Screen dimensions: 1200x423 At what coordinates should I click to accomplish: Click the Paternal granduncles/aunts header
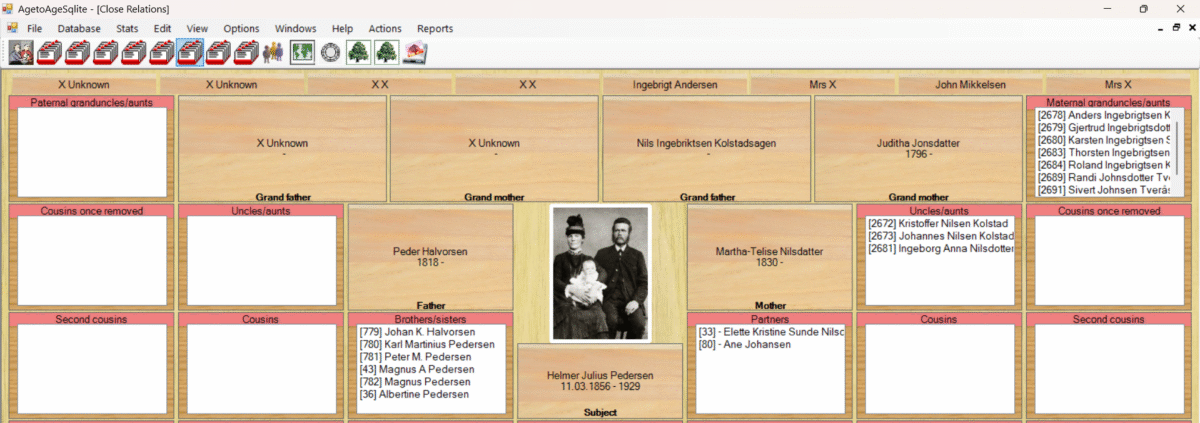coord(90,102)
